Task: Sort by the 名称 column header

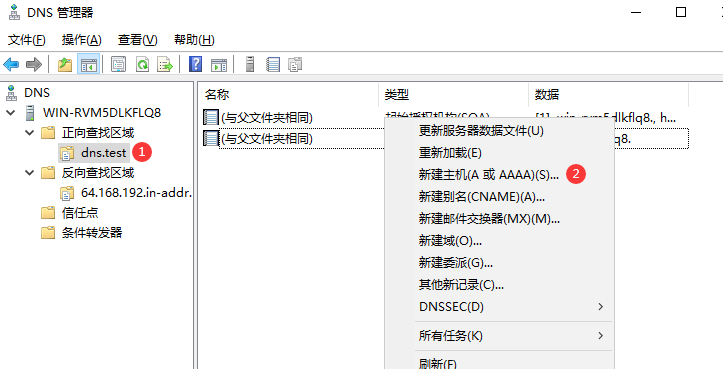Action: 289,95
